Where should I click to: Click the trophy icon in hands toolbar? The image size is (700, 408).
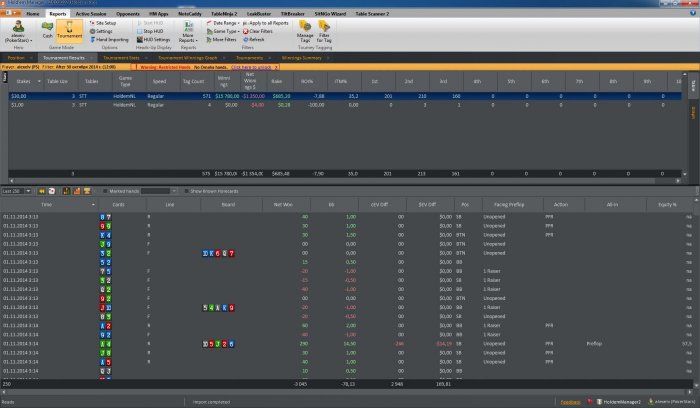click(x=87, y=191)
